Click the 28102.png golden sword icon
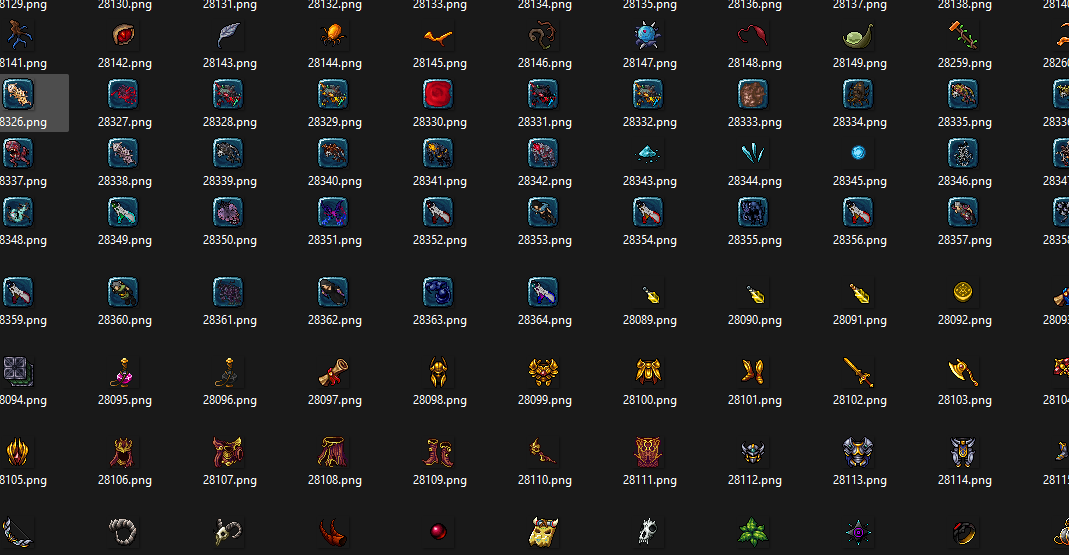 pos(858,372)
